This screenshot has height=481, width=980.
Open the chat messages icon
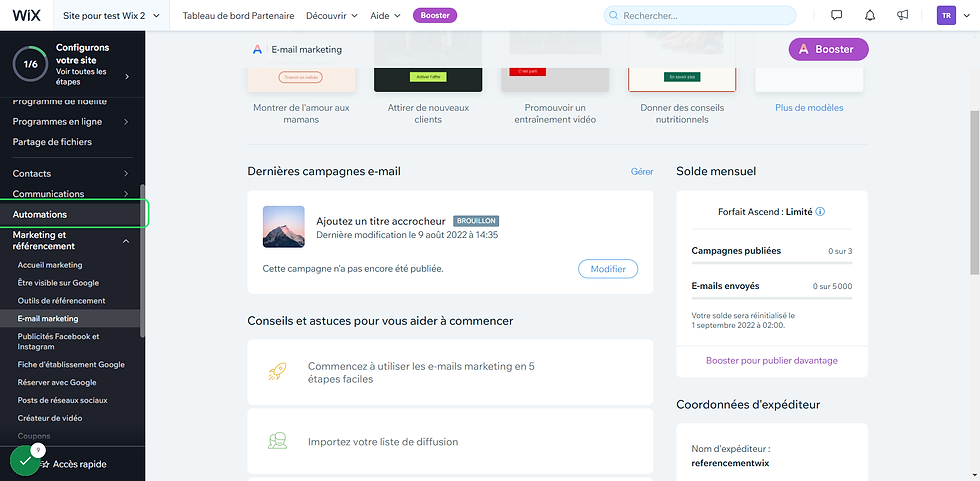click(x=836, y=16)
